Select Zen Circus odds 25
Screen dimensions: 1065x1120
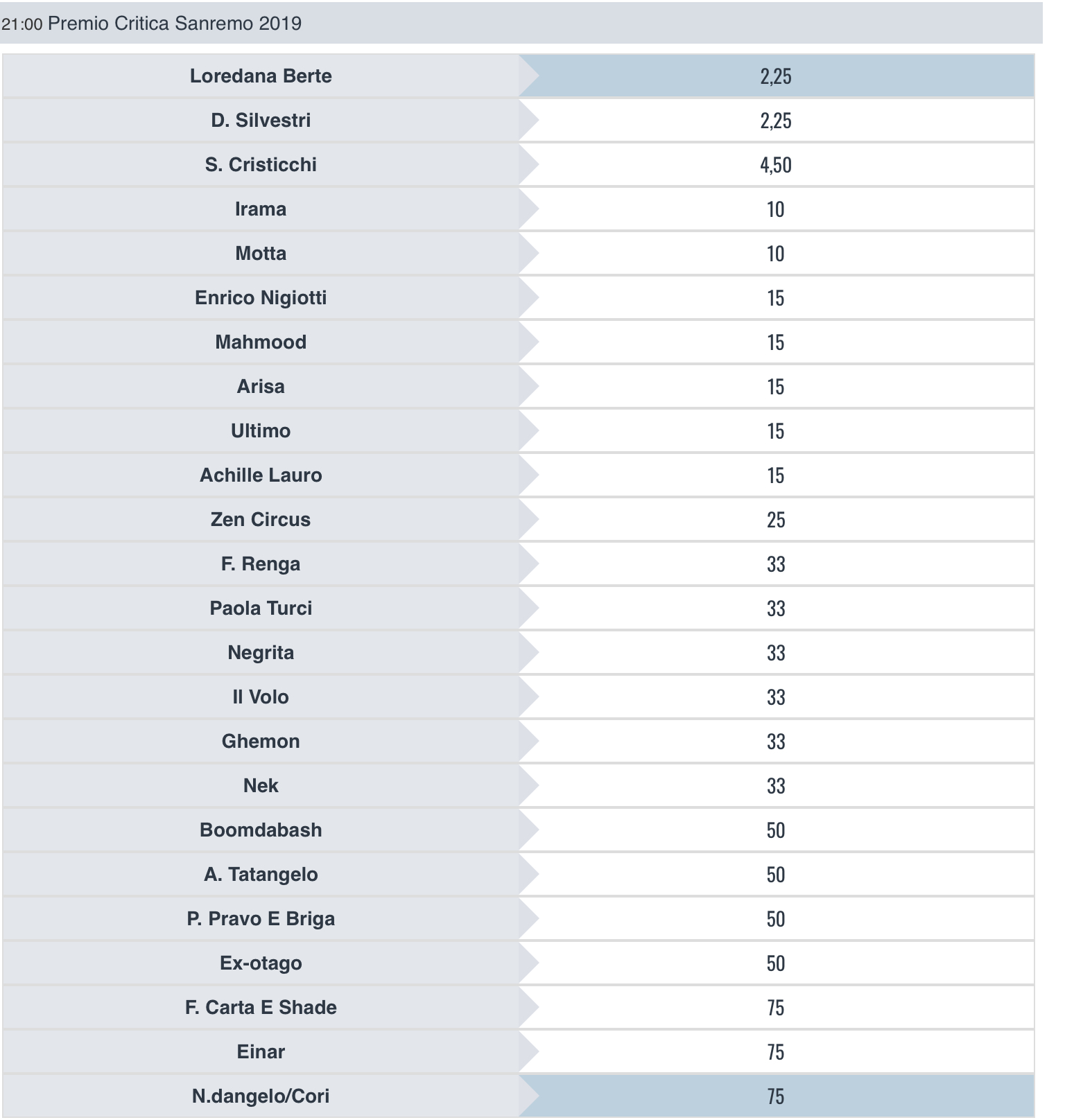coord(775,520)
